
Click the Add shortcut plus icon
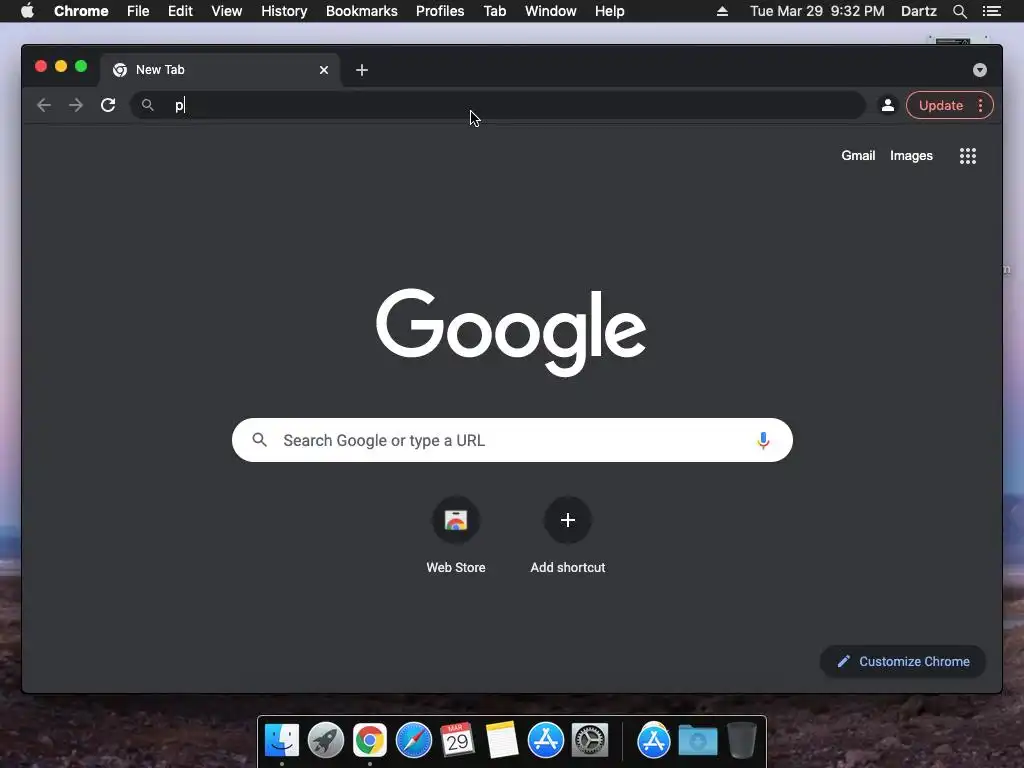[568, 520]
